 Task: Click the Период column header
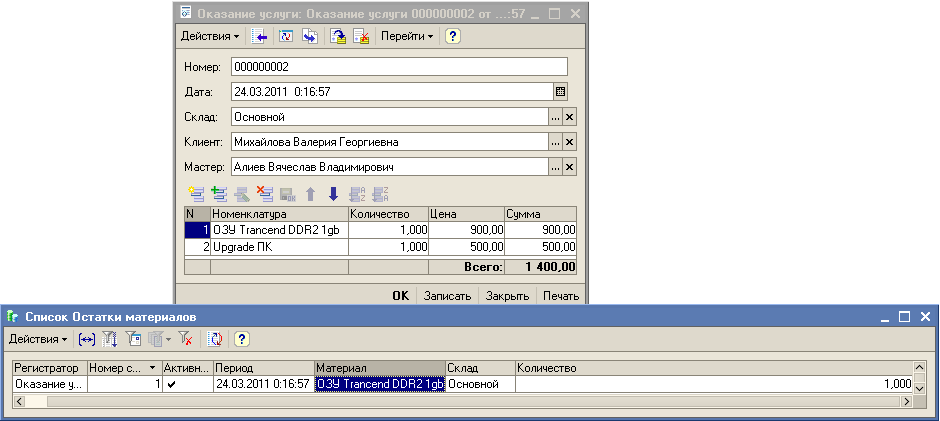(x=264, y=368)
